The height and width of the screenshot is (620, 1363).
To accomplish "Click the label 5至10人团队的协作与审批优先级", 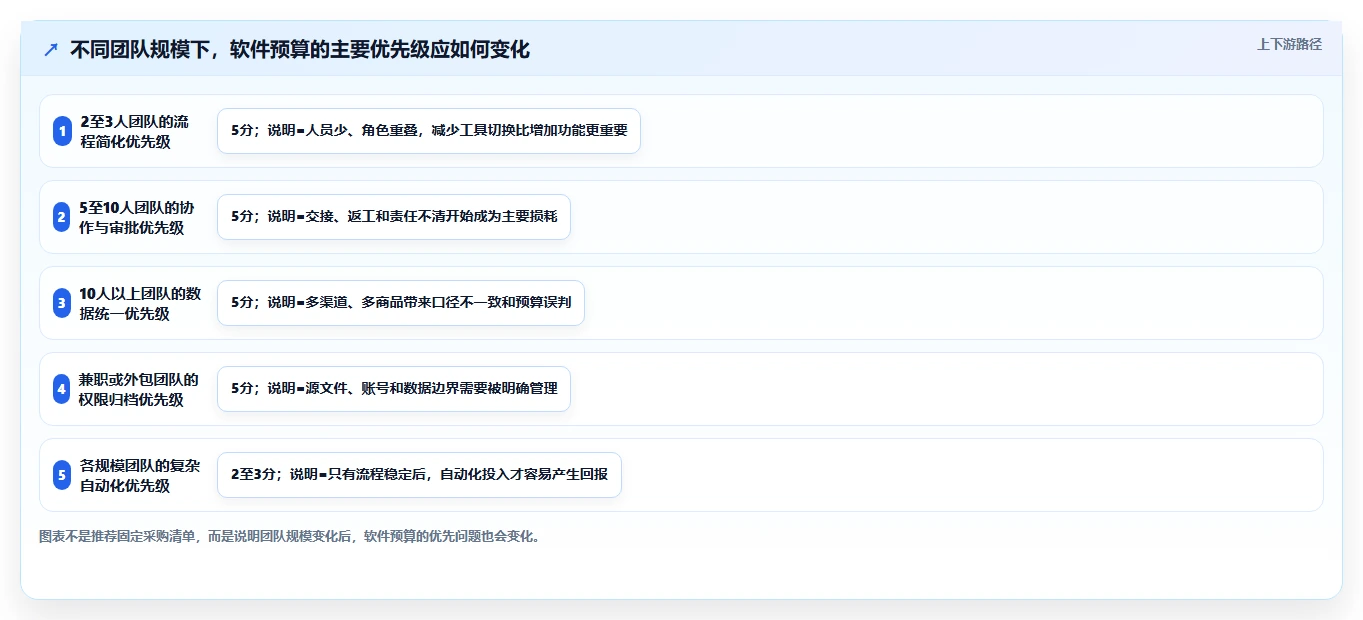I will (137, 217).
